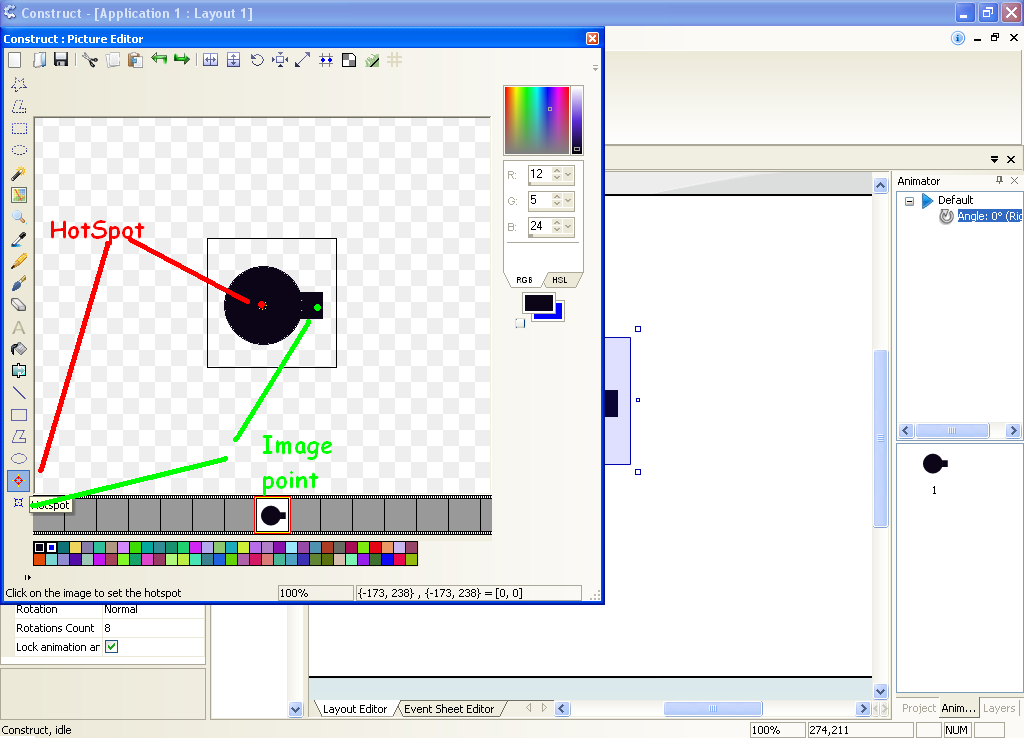
Task: Select the frame thumbnail in the filmstrip
Action: click(x=272, y=515)
